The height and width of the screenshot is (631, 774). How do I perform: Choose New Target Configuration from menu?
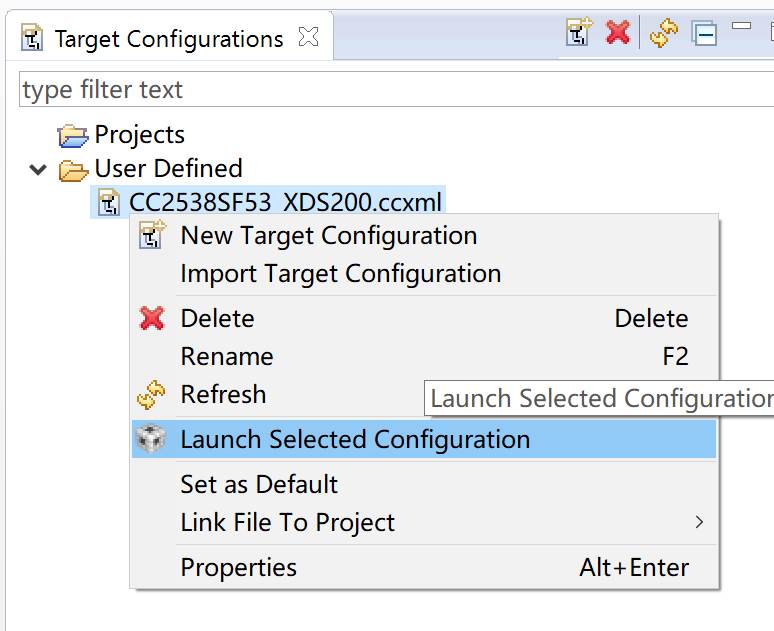(x=328, y=236)
